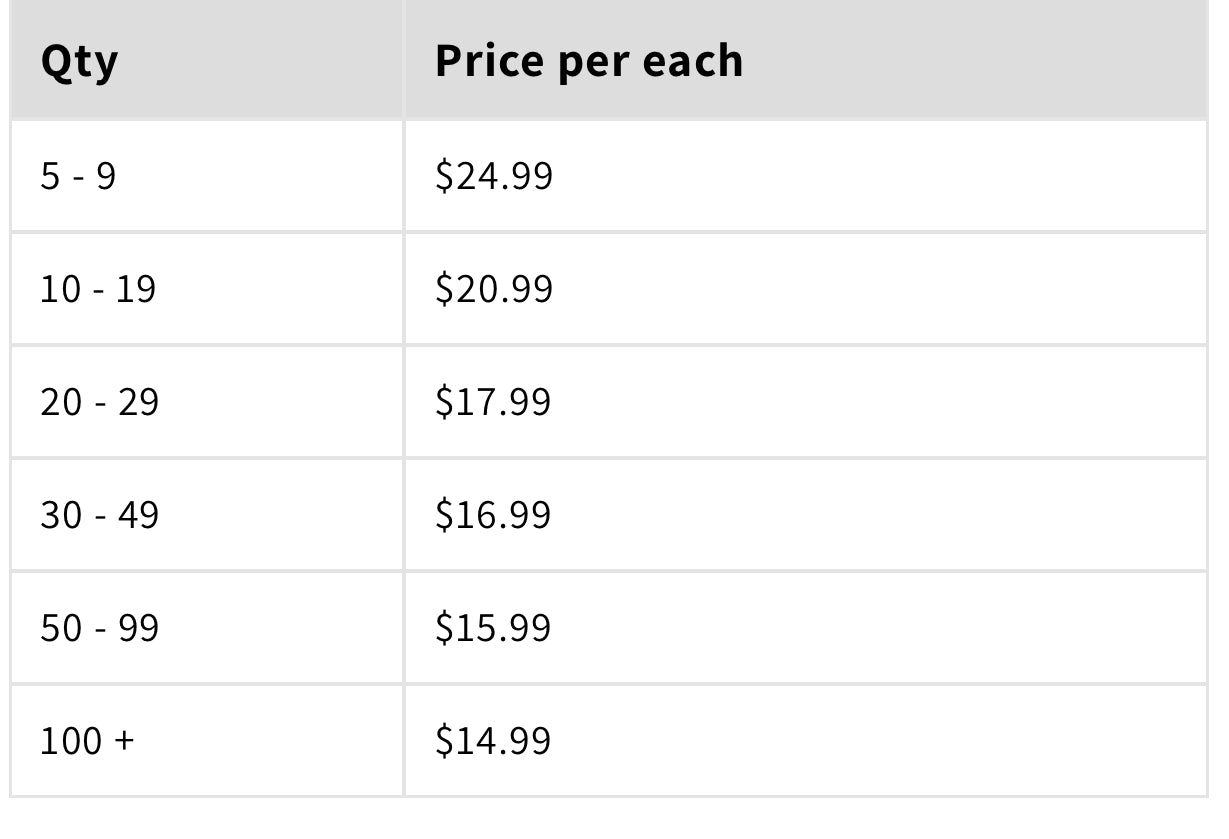This screenshot has height=839, width=1229.
Task: Click the plus sign after 100
Action: coord(123,743)
